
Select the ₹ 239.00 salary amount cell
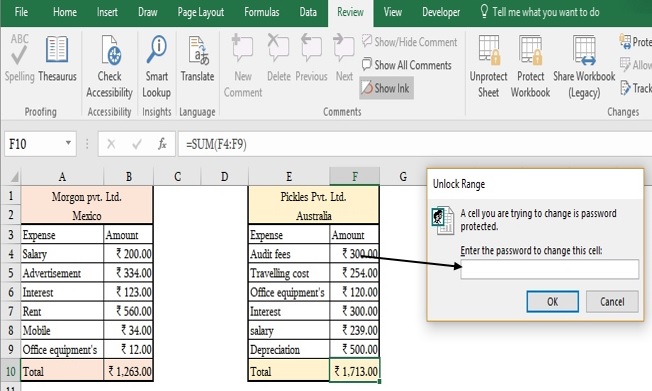tap(355, 330)
